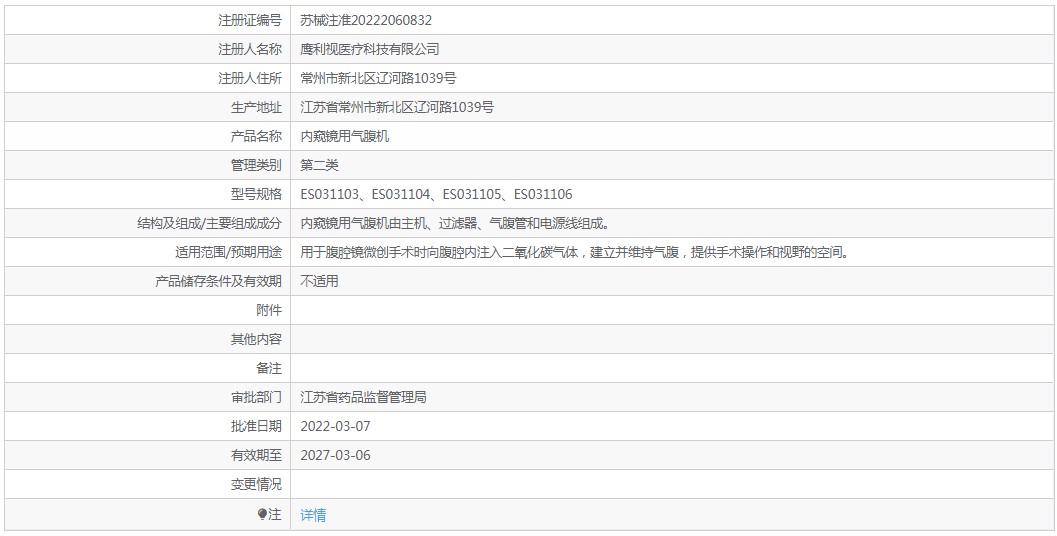This screenshot has height=536, width=1057.
Task: Click the 产品名称 label
Action: 256,136
